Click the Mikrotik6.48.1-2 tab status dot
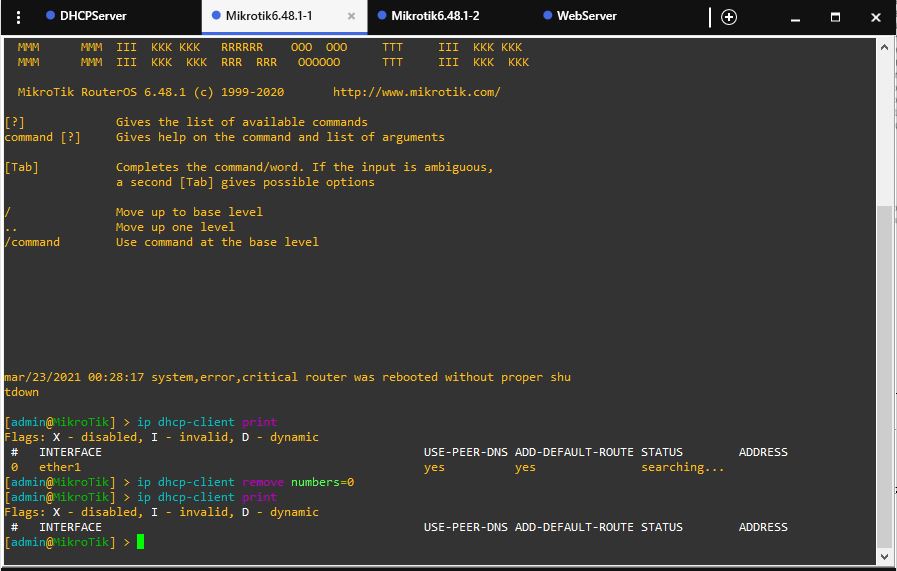Image resolution: width=897 pixels, height=571 pixels. [382, 15]
